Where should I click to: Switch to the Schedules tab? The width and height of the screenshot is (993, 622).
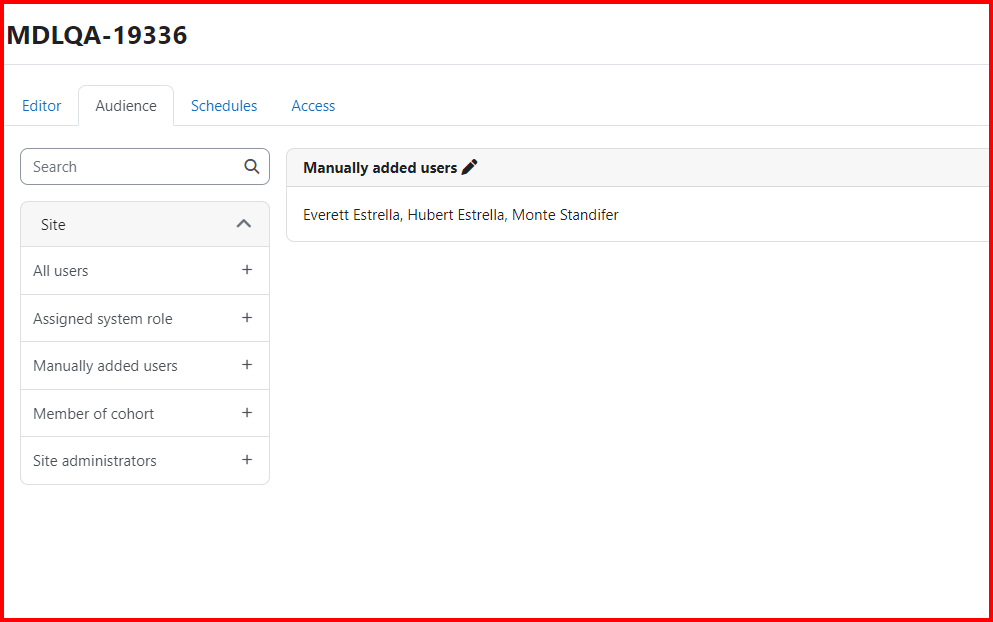[224, 106]
